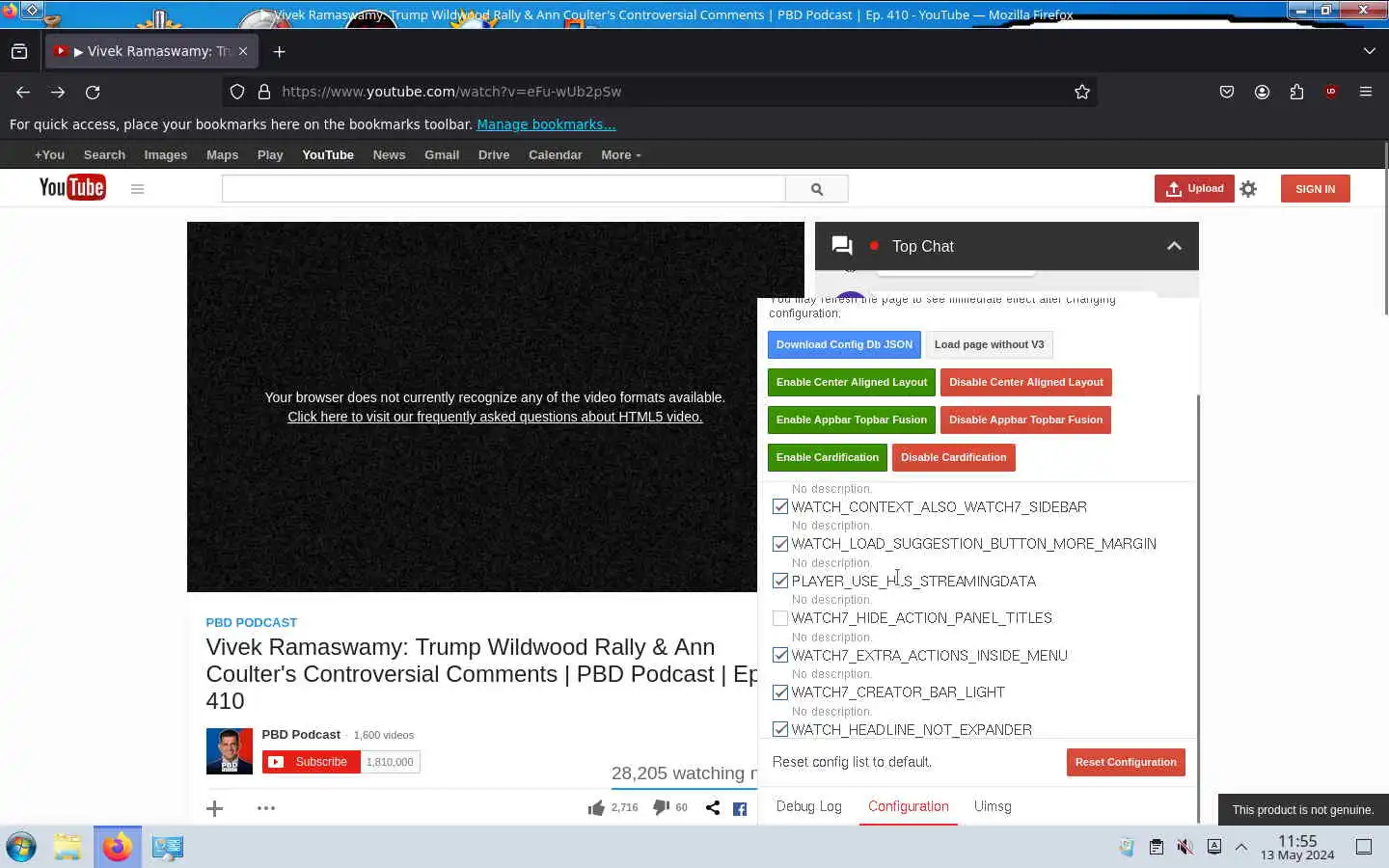This screenshot has height=868, width=1389.
Task: Toggle WATCH_CONTEXT_ALSO_WATCH7_SIDEBAR checkbox
Action: tap(780, 506)
